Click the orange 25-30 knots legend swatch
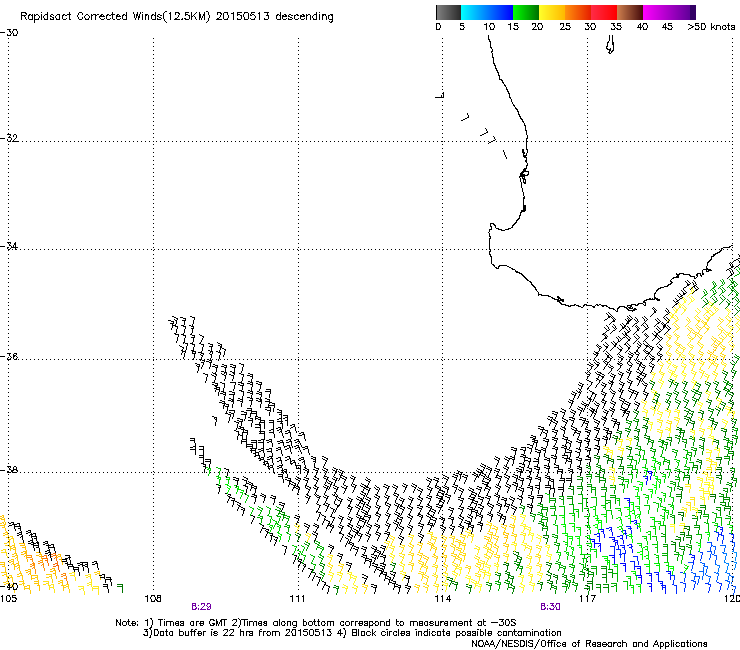The height and width of the screenshot is (650, 740). [x=578, y=12]
